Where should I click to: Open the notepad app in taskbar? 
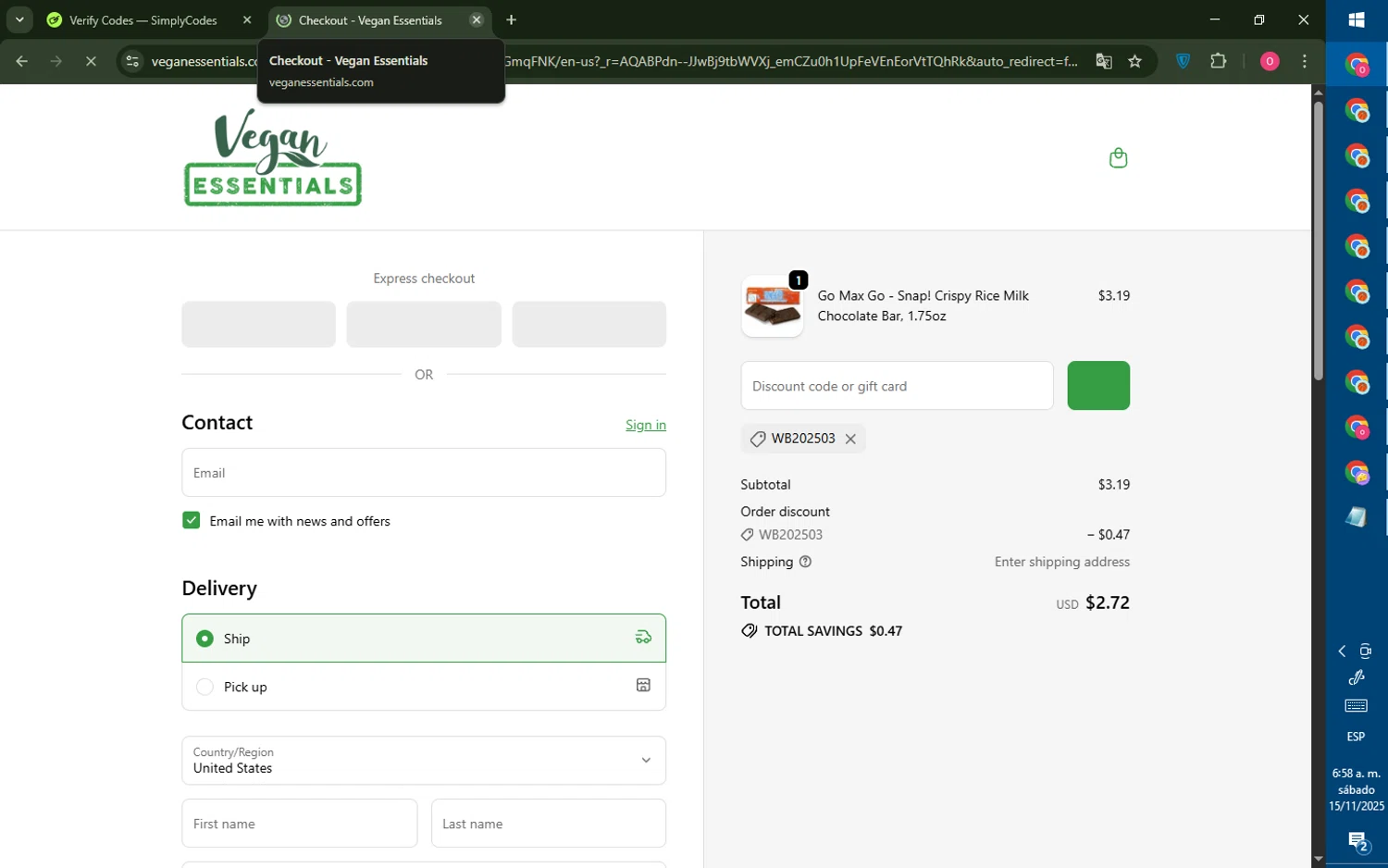(1357, 517)
